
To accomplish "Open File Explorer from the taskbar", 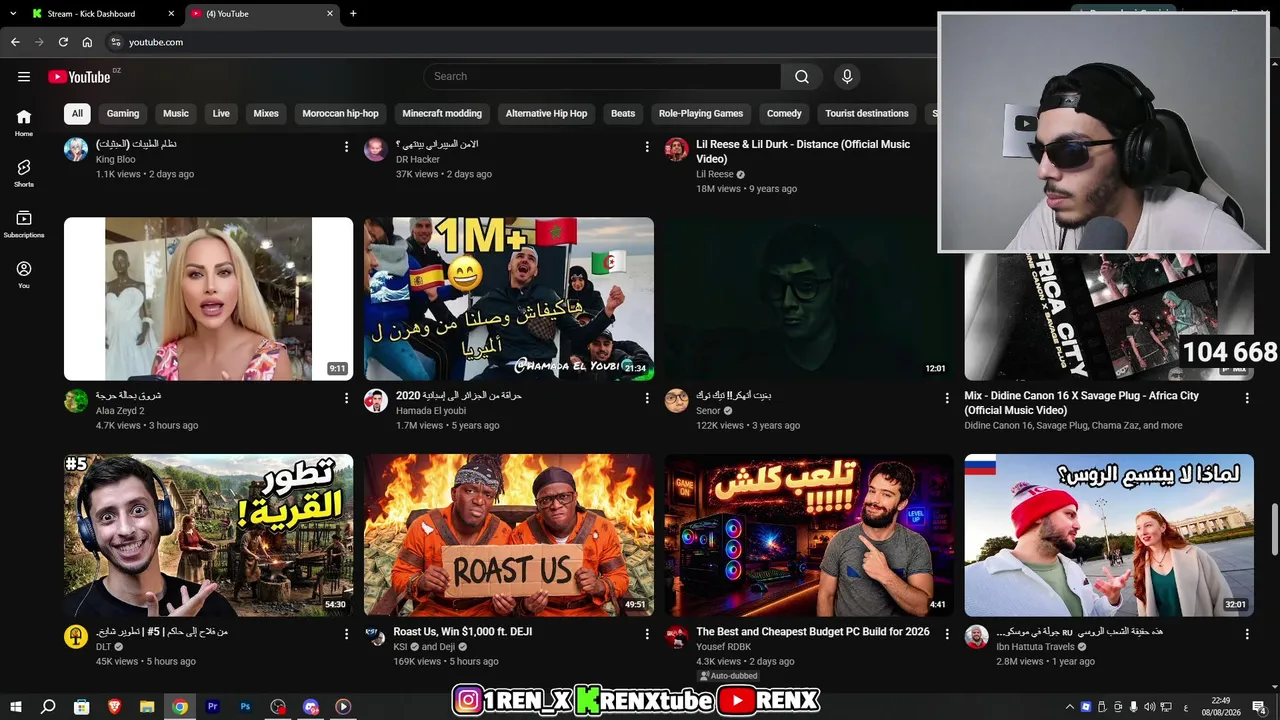I will click(147, 706).
